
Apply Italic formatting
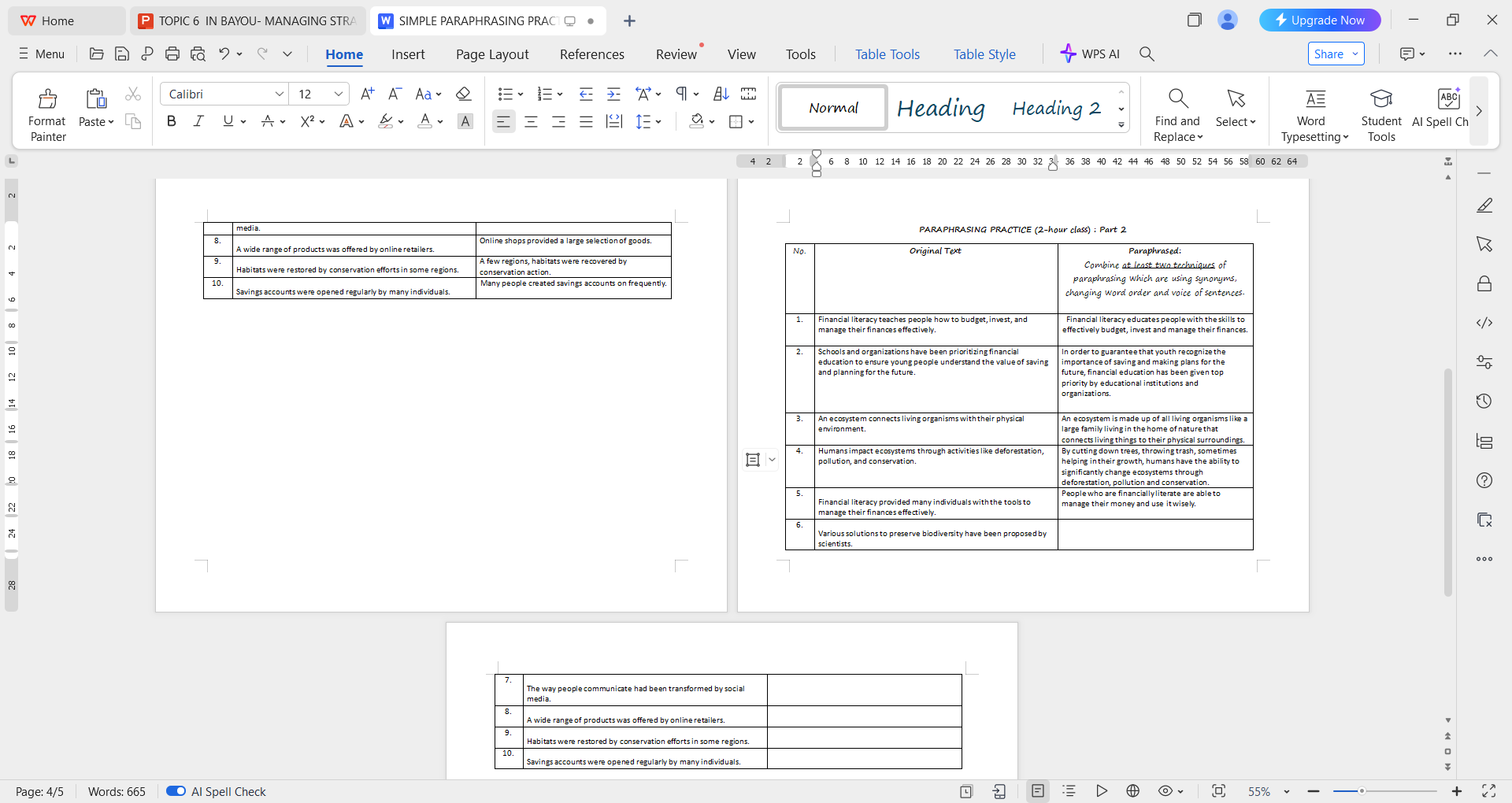click(x=198, y=121)
